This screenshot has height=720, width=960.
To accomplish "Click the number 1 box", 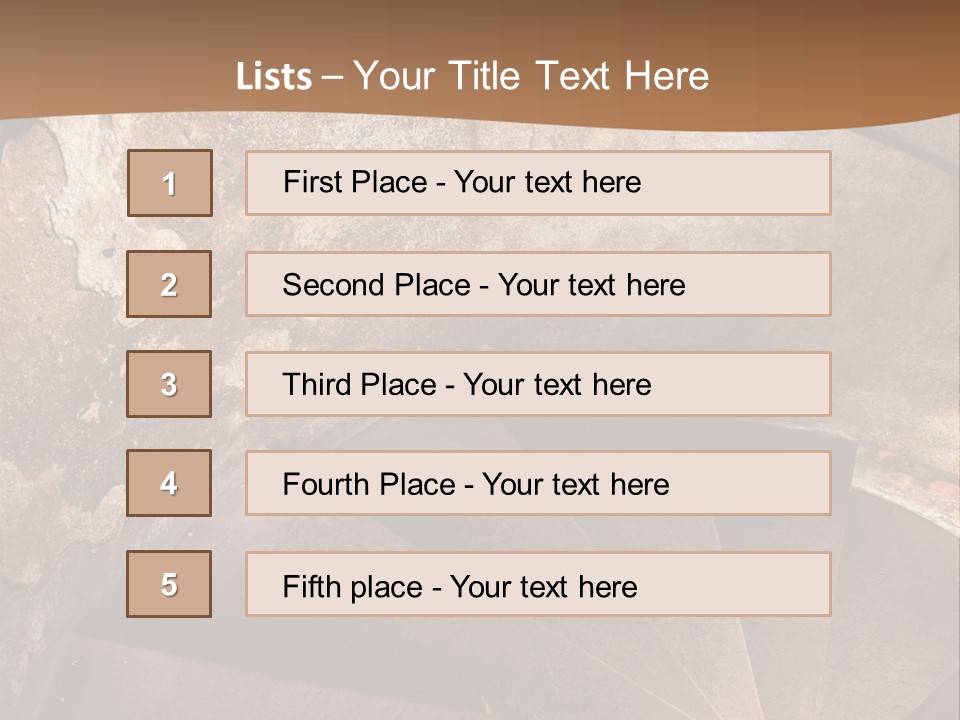I will [170, 183].
